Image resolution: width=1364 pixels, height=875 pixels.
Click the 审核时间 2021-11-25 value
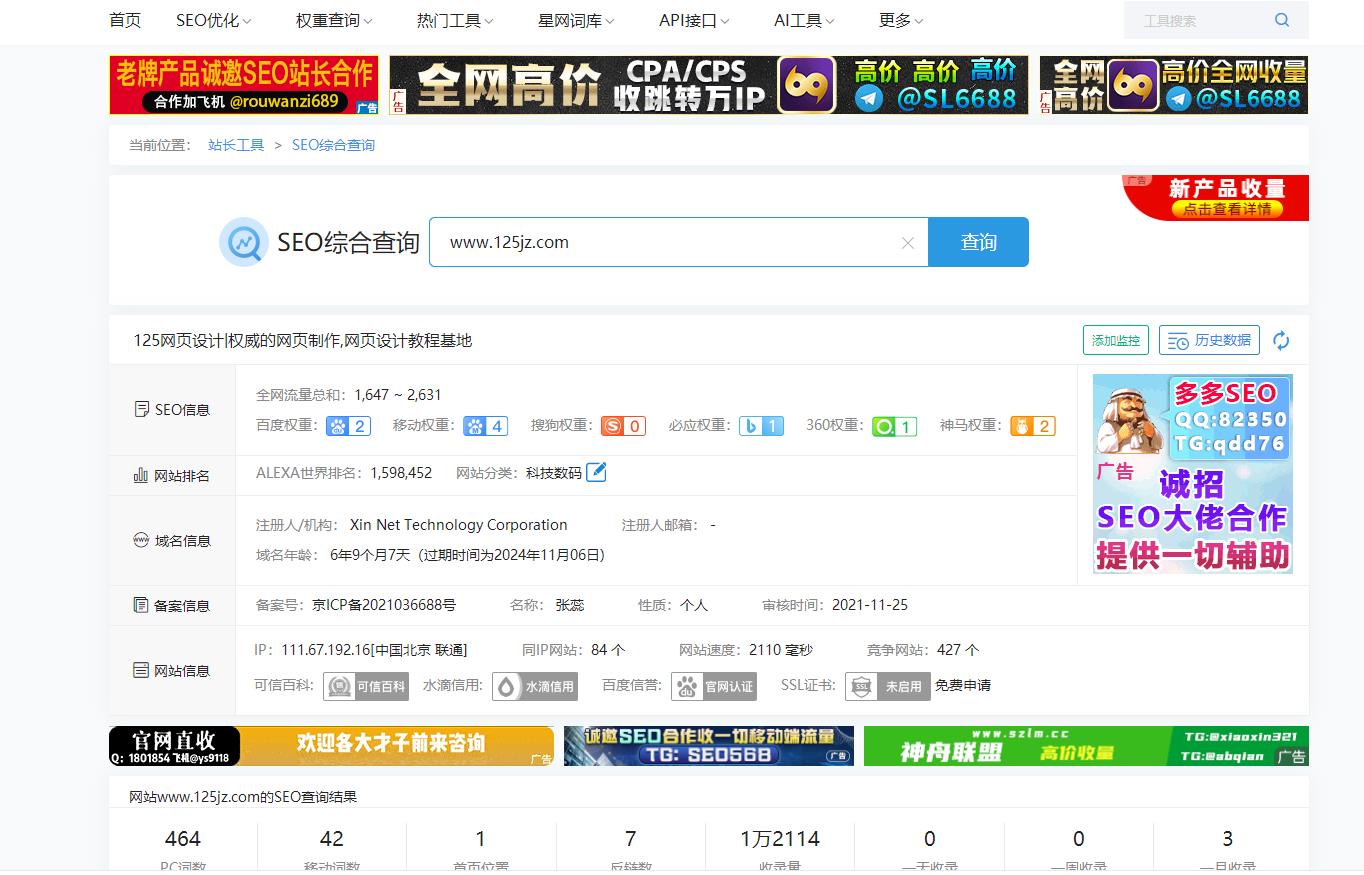point(869,605)
